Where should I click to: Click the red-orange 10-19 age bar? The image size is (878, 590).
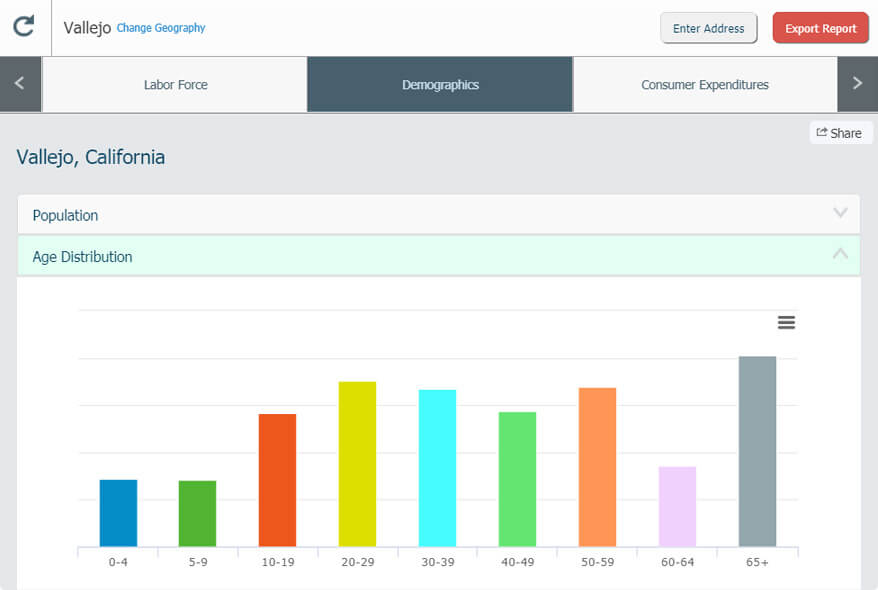(277, 480)
